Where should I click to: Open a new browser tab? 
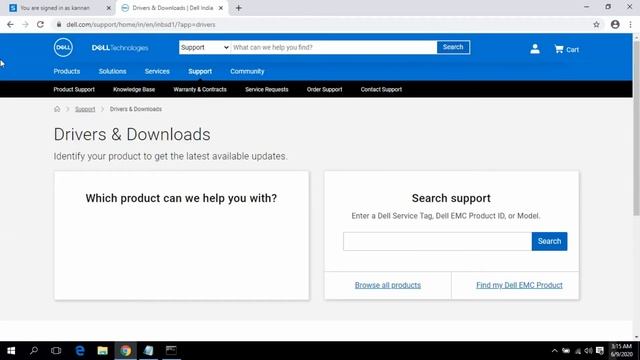[x=239, y=8]
